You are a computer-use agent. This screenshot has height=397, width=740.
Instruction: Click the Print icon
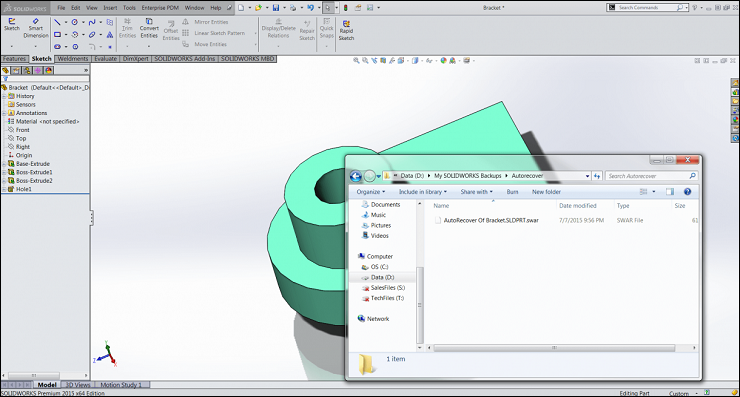pos(293,8)
